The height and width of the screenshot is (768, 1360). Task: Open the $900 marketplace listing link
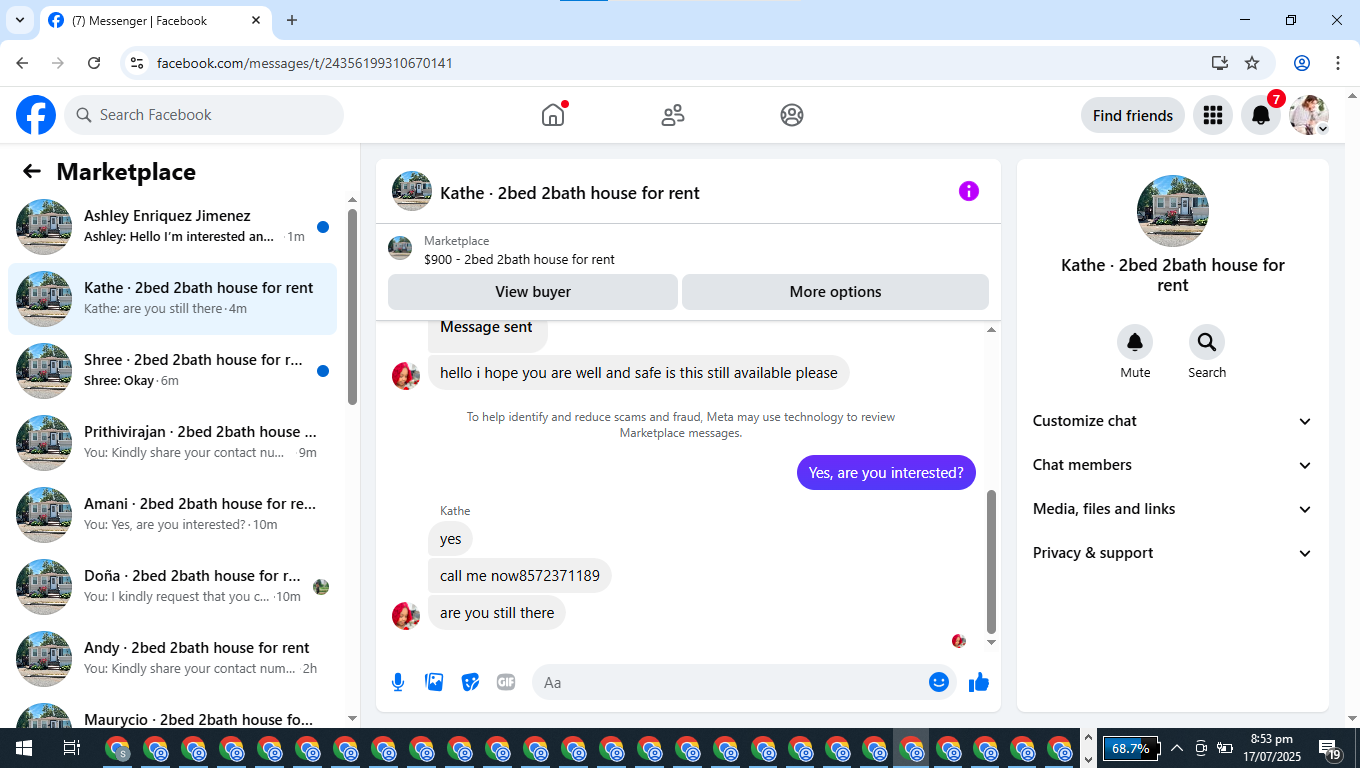point(519,259)
